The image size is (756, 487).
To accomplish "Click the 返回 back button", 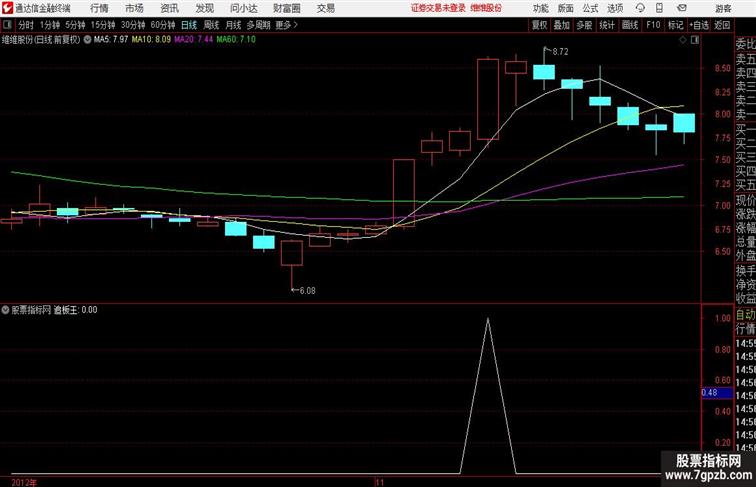I will (x=722, y=25).
